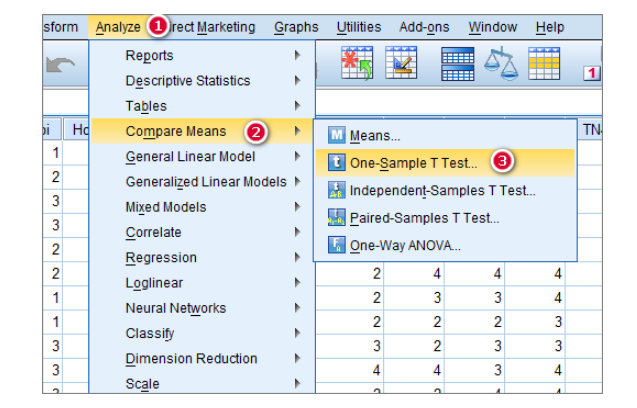Click the Split File toolbar icon

pyautogui.click(x=457, y=64)
